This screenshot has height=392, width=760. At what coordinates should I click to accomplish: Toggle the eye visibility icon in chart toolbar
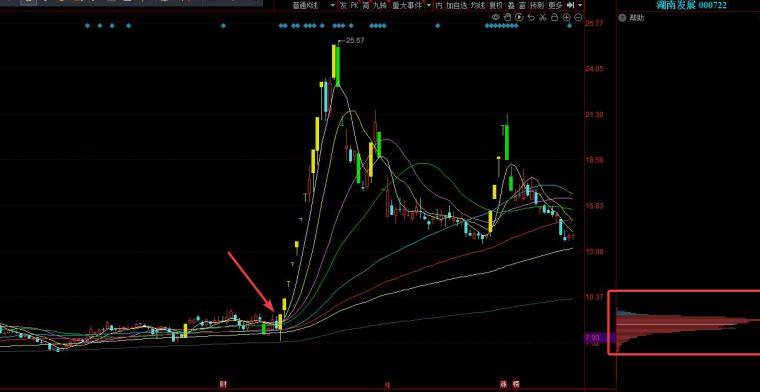pyautogui.click(x=495, y=17)
